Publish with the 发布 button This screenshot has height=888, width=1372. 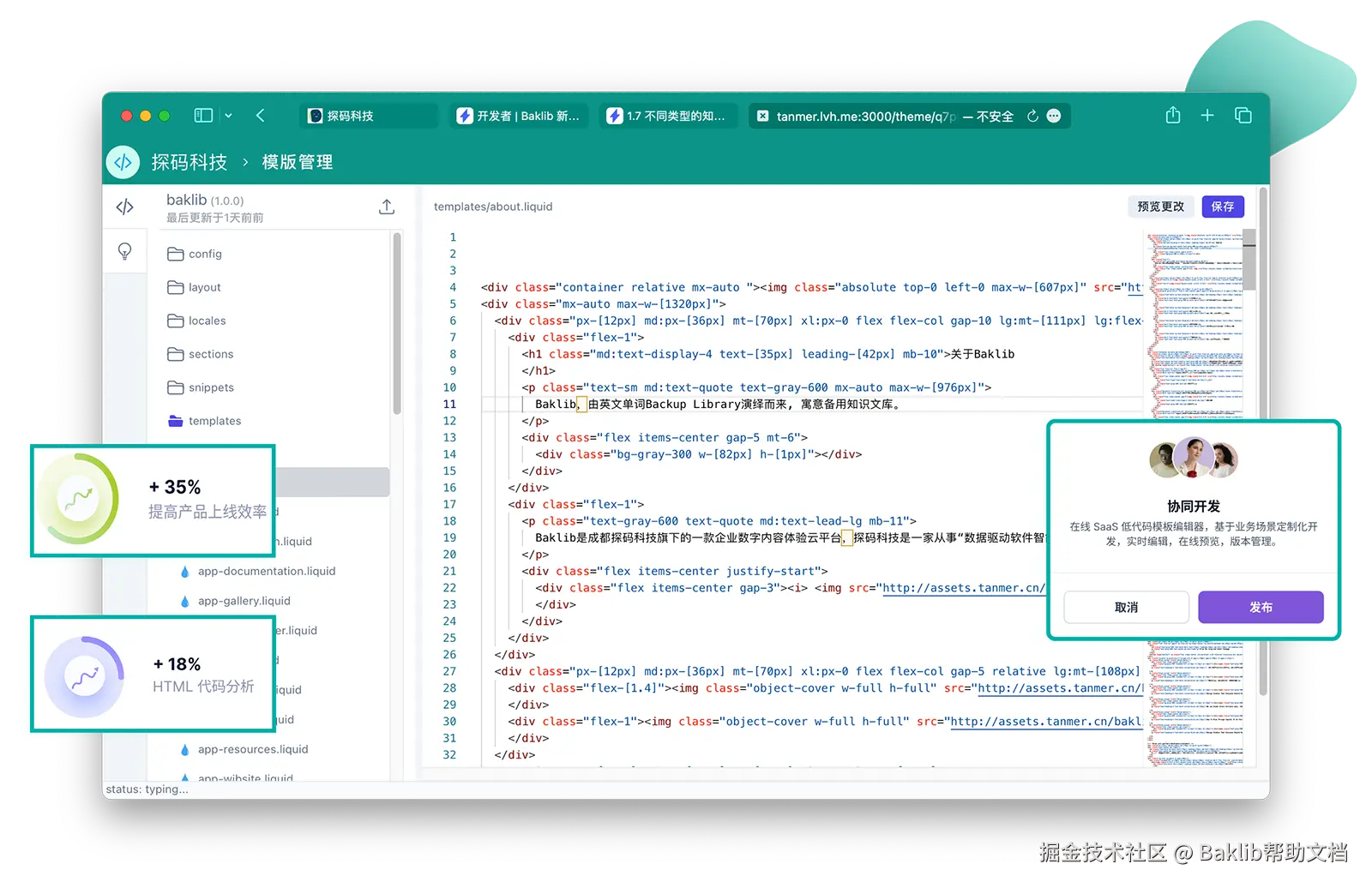[1261, 607]
